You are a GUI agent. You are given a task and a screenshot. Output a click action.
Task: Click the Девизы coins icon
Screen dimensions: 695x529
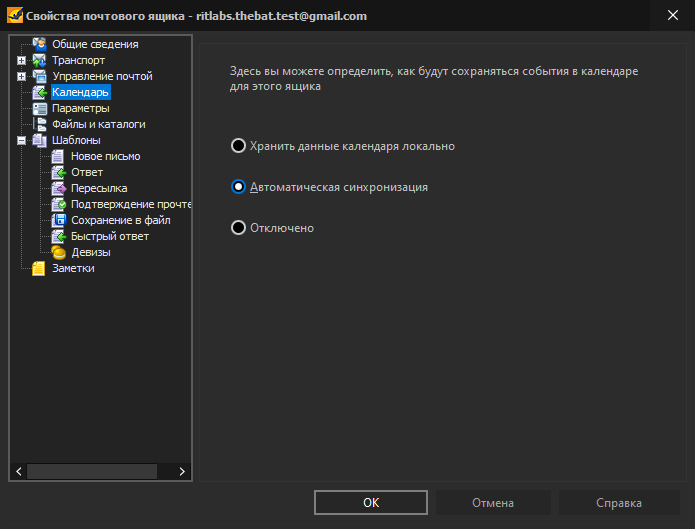pyautogui.click(x=59, y=252)
